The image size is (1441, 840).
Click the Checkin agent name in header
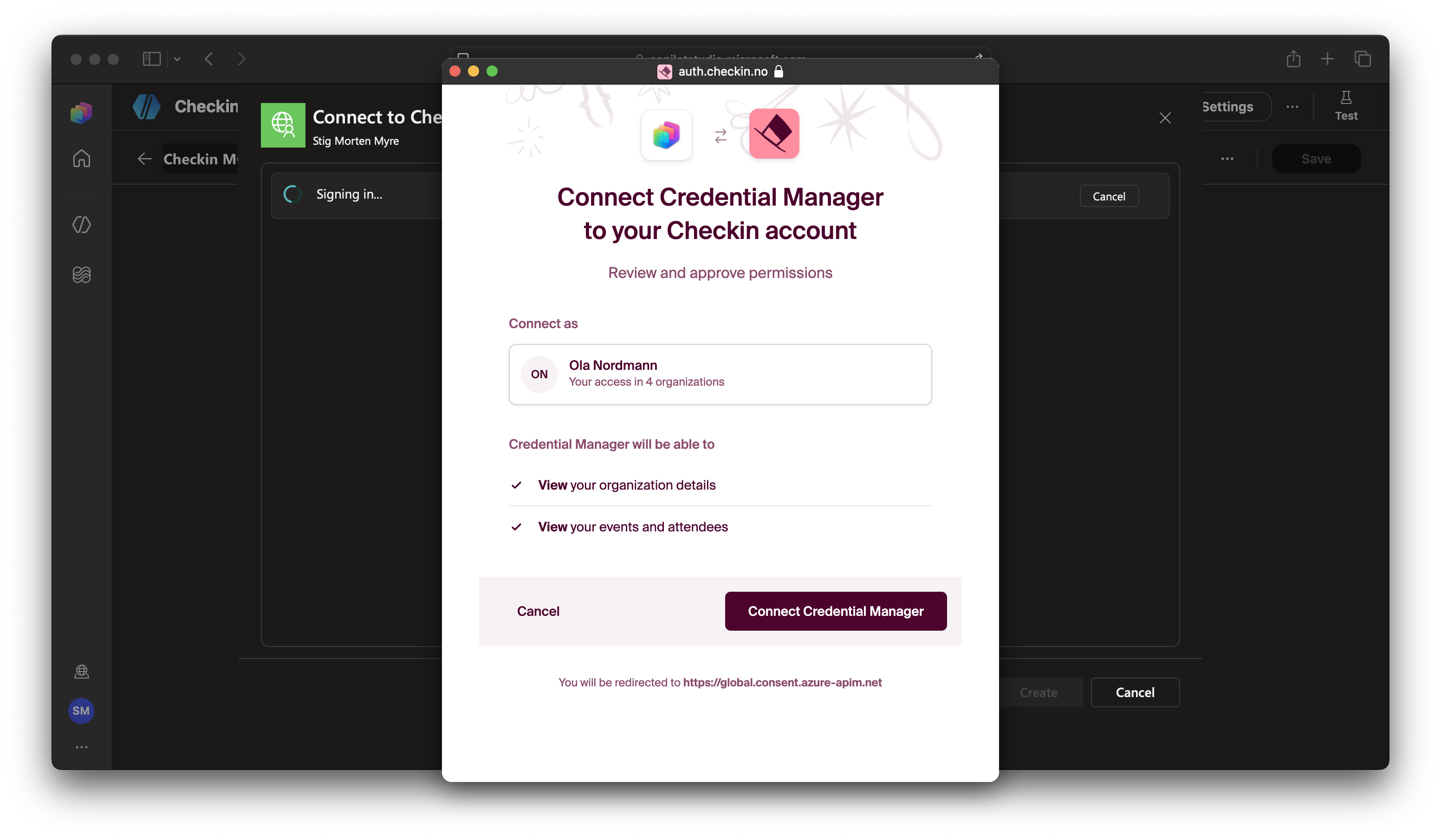(206, 106)
